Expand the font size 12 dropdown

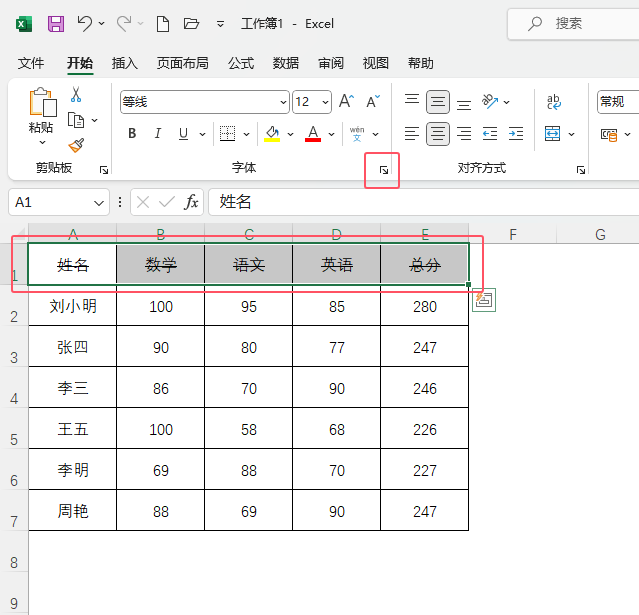pyautogui.click(x=325, y=102)
